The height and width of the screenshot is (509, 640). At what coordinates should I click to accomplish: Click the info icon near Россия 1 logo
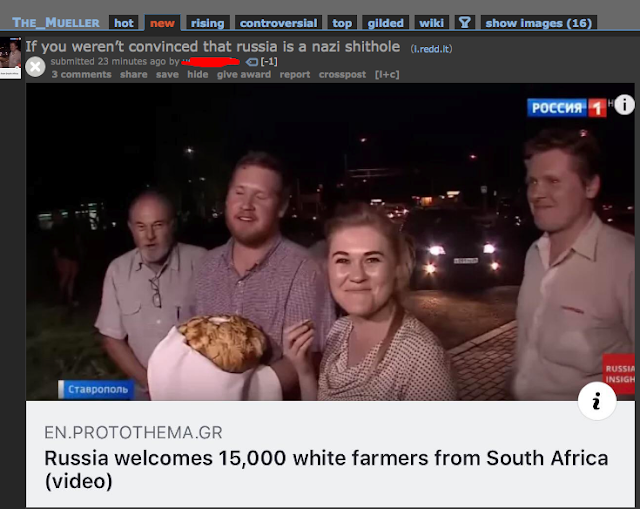point(624,105)
